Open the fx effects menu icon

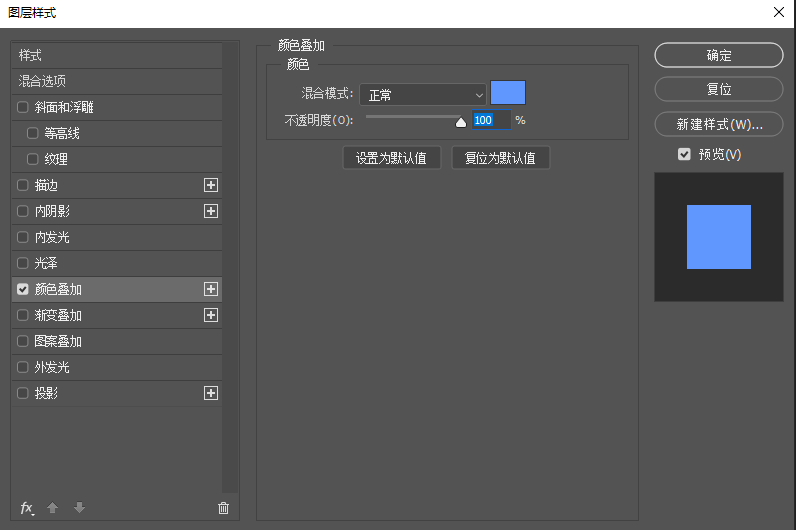[27, 508]
